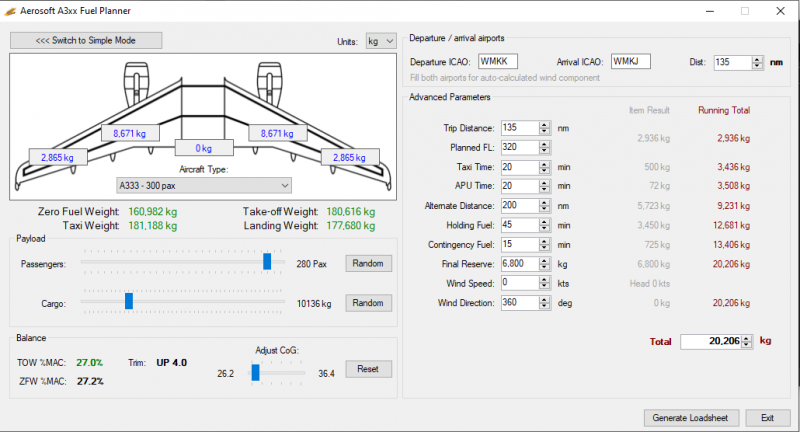Click the center tank 0 kg label
The image size is (800, 432).
point(204,148)
